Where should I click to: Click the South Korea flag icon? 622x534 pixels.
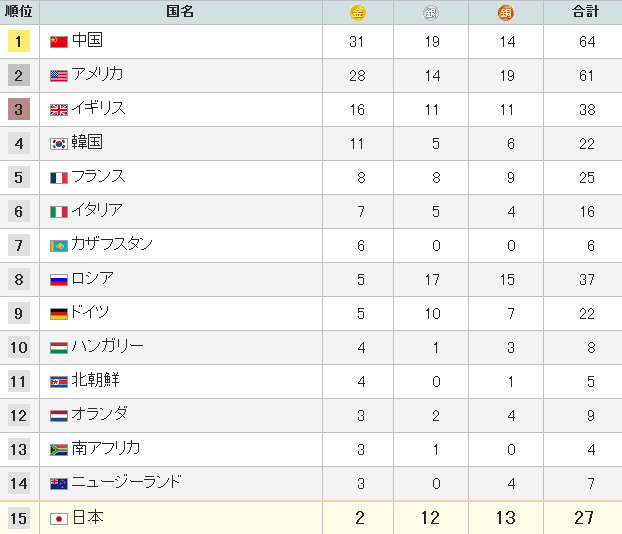[59, 144]
